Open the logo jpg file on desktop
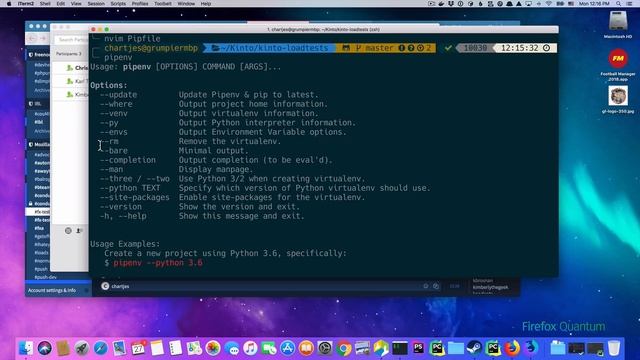This screenshot has height=360, width=640. point(618,99)
